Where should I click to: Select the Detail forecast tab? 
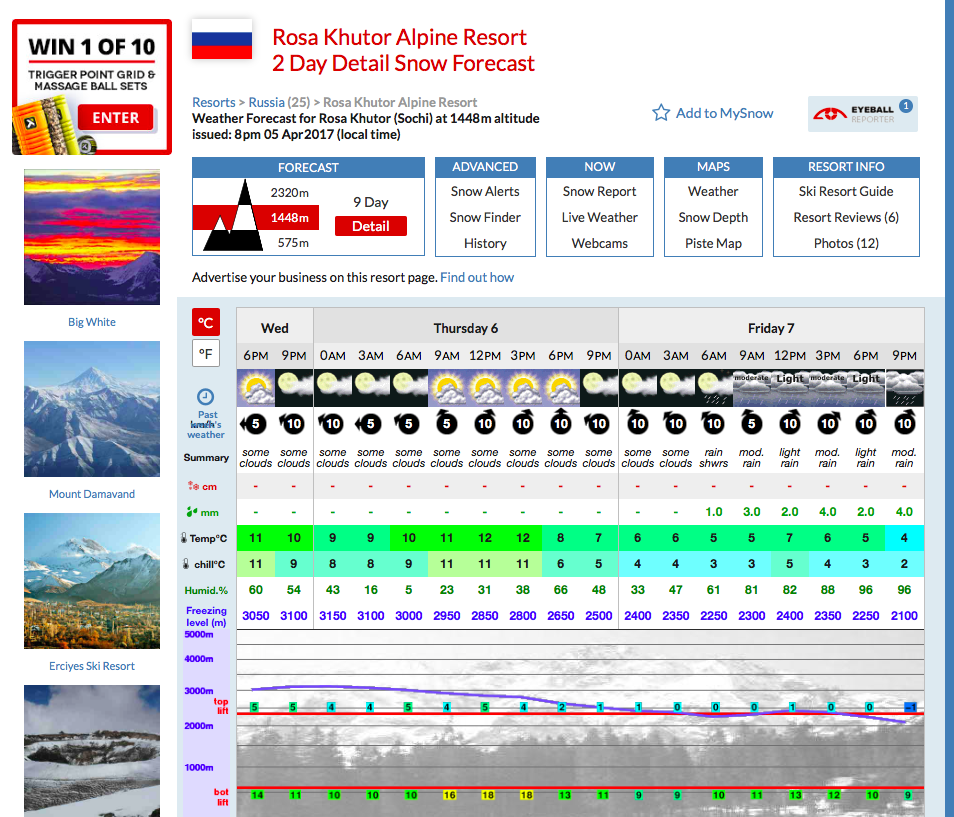371,226
